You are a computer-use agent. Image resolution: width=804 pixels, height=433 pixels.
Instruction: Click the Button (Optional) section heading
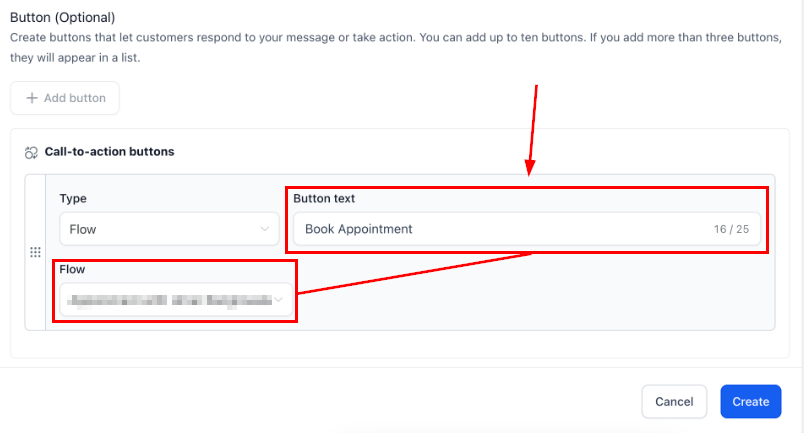[62, 18]
